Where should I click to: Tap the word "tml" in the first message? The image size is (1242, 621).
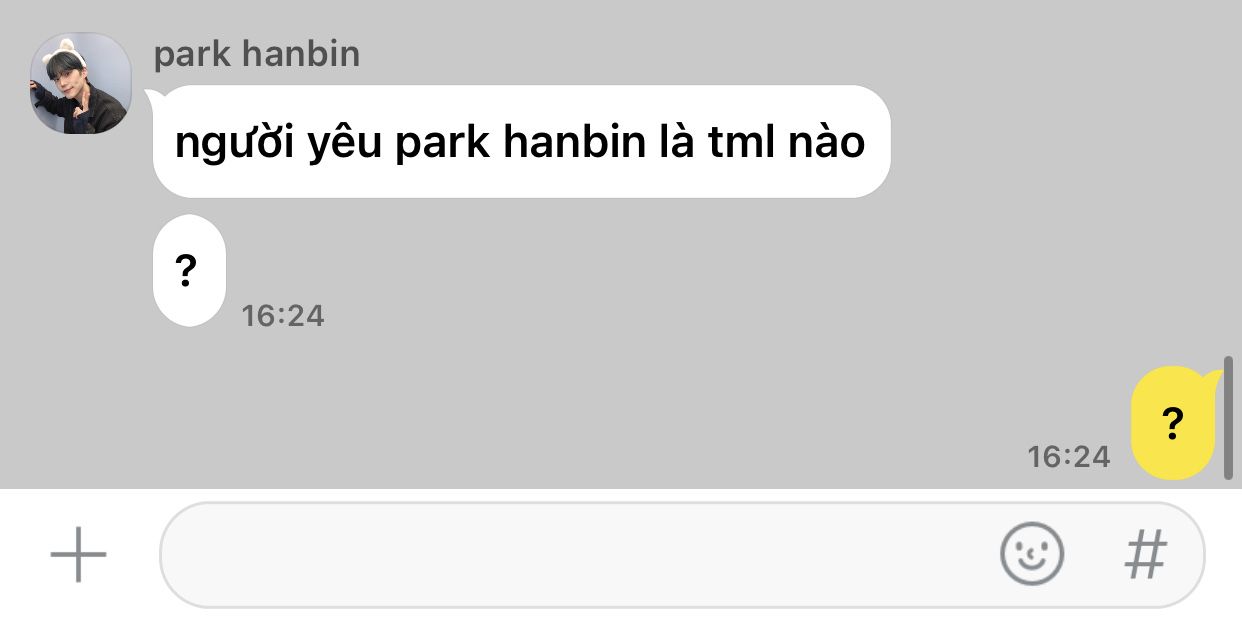coord(742,143)
